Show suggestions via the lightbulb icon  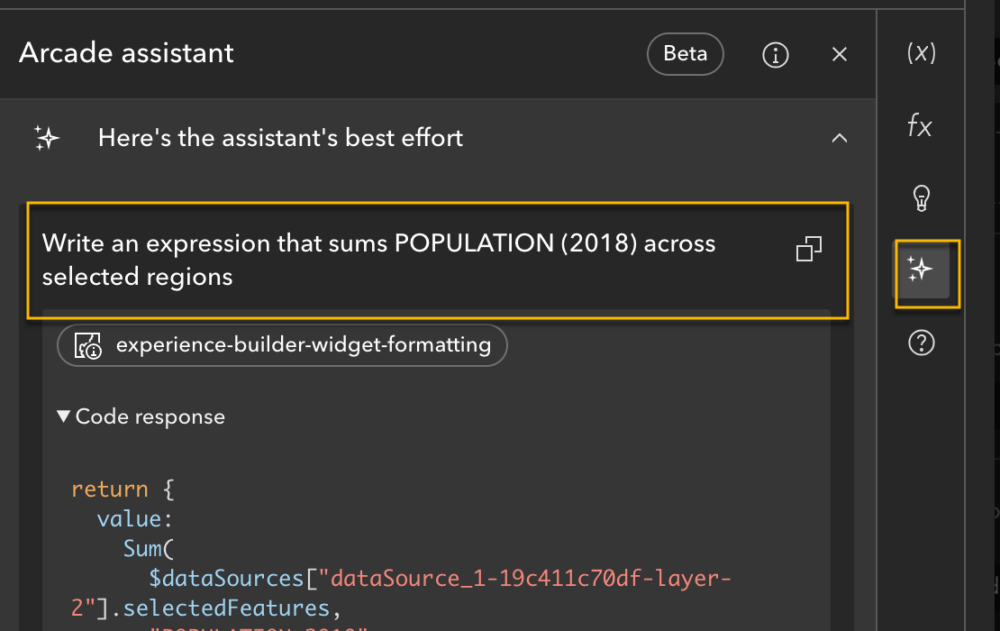click(921, 199)
